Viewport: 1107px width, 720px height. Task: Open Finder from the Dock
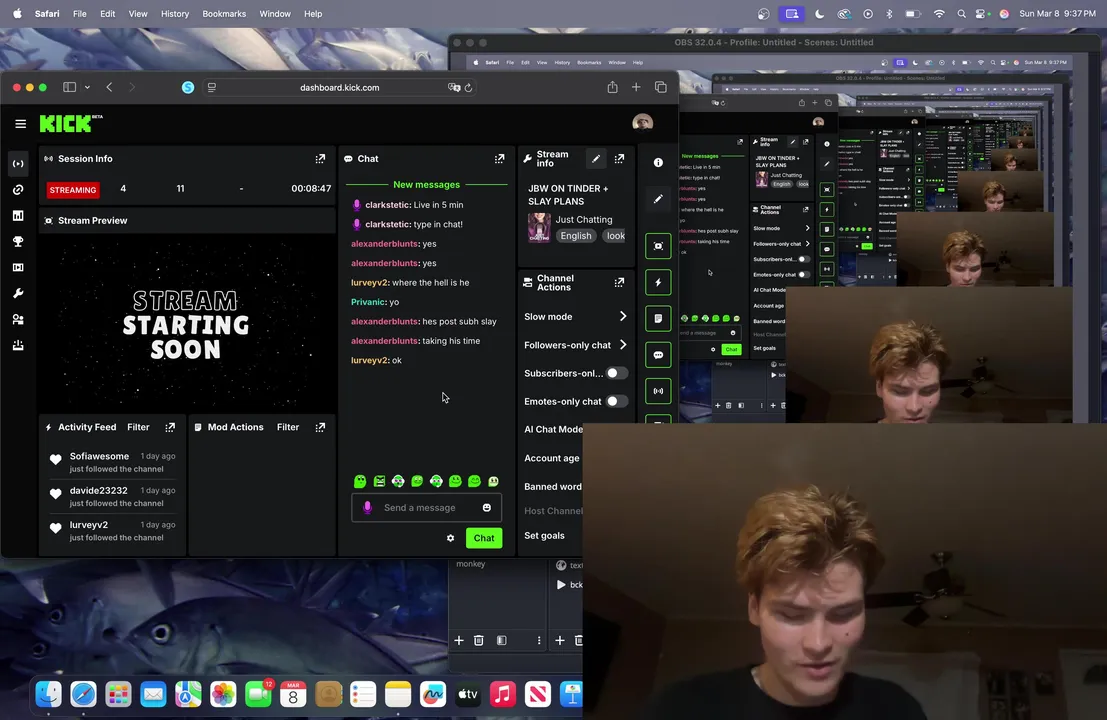[49, 694]
